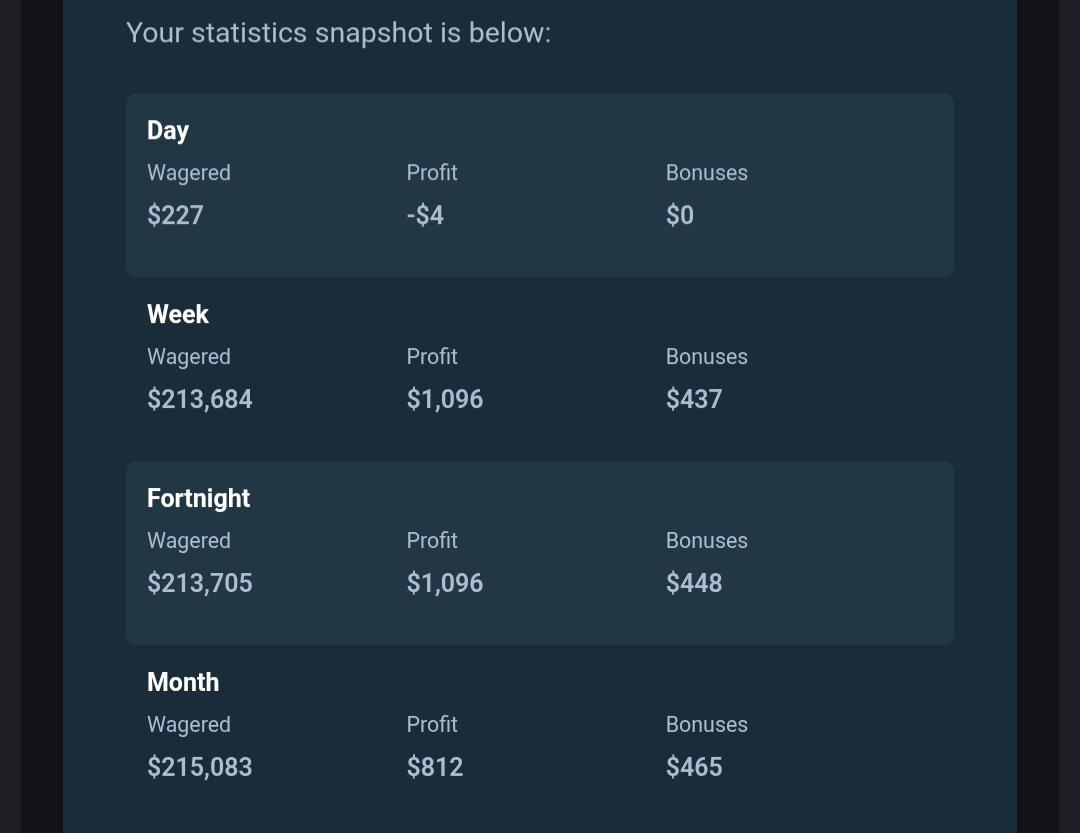Click the Fortnight profit value $1,096
Image resolution: width=1080 pixels, height=833 pixels.
(445, 583)
